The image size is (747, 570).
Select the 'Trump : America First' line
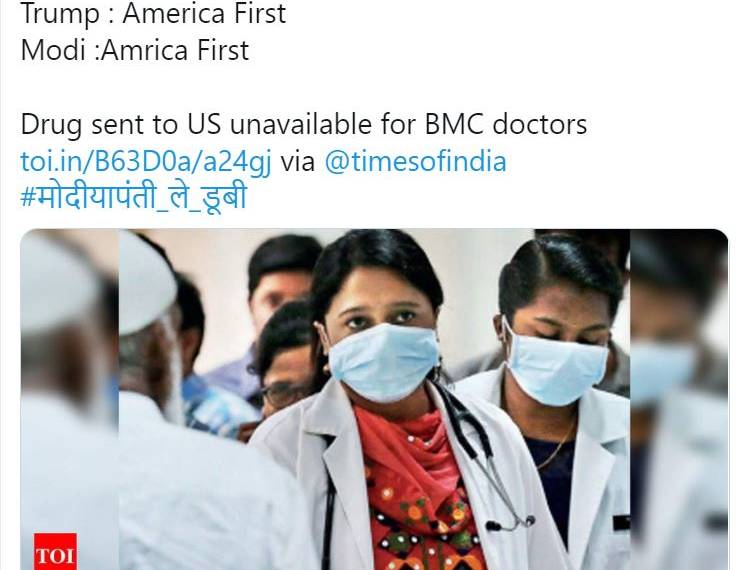click(x=153, y=13)
